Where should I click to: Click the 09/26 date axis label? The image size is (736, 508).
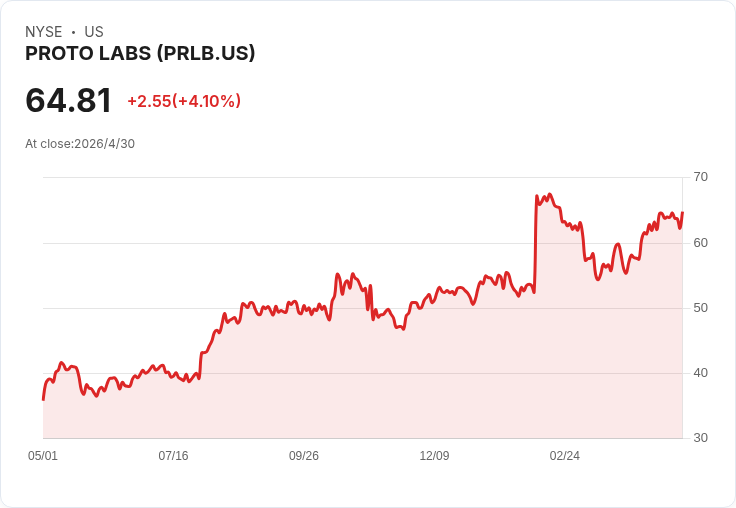(304, 455)
